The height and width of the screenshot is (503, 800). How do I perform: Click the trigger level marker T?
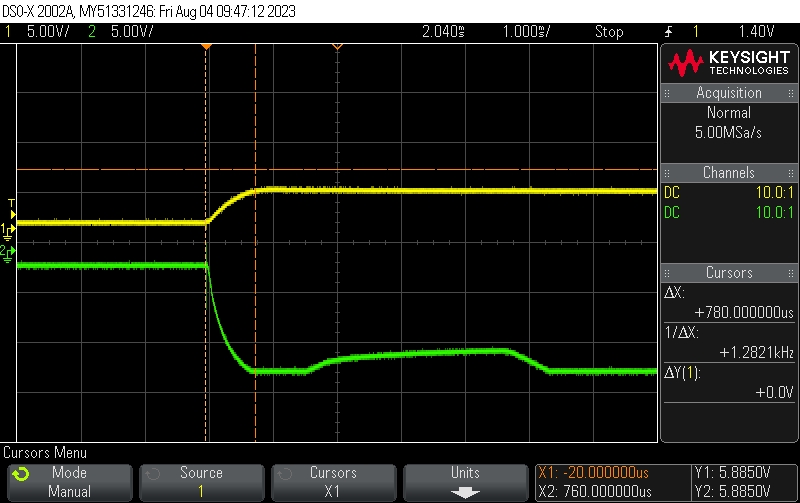11,204
